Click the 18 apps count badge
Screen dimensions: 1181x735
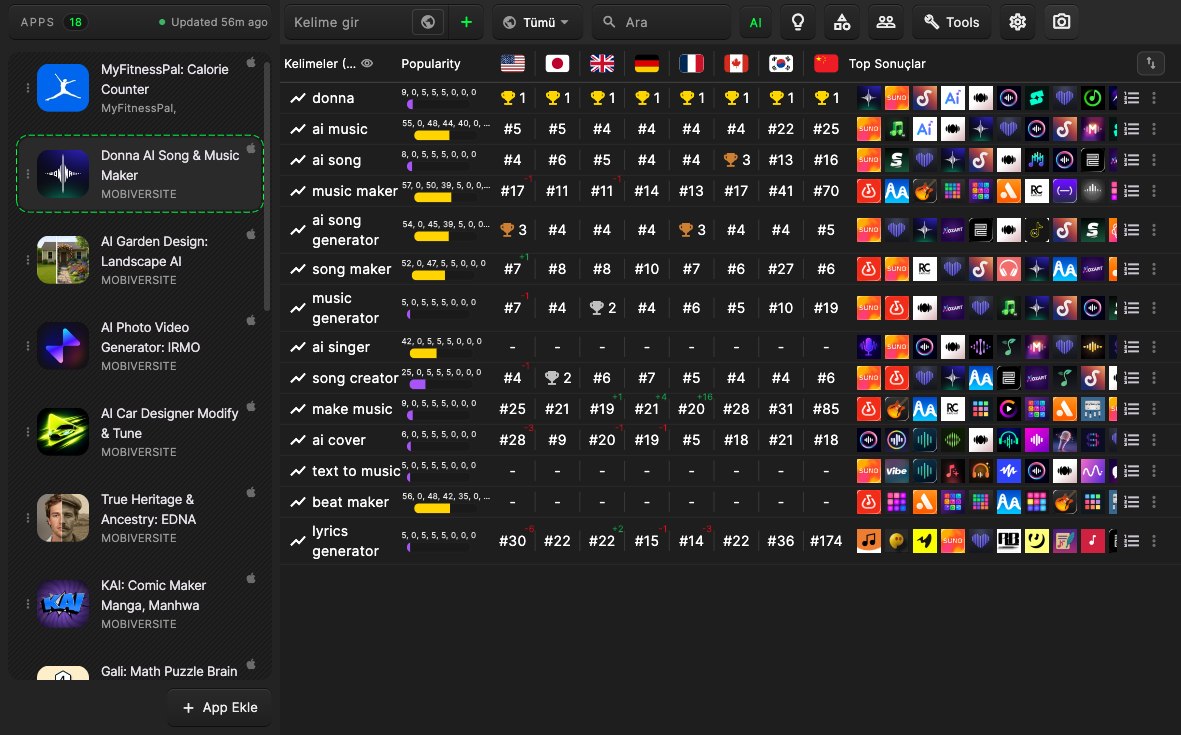[75, 22]
